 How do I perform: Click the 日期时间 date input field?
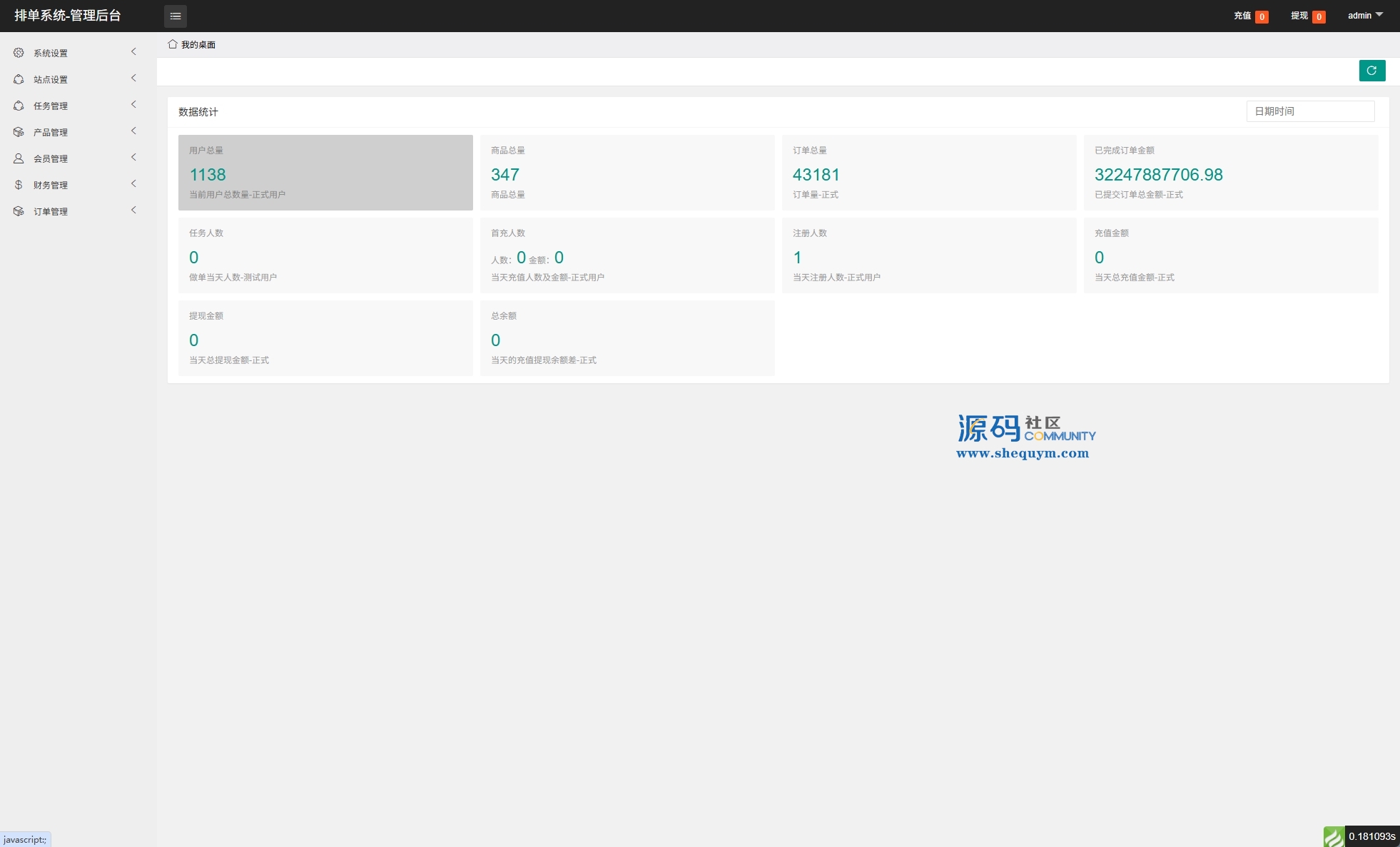pyautogui.click(x=1310, y=111)
